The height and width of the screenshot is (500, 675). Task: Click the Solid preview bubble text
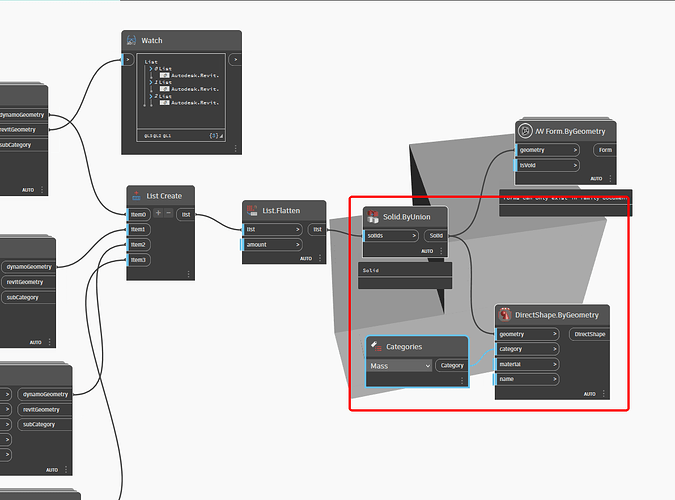[x=371, y=270]
